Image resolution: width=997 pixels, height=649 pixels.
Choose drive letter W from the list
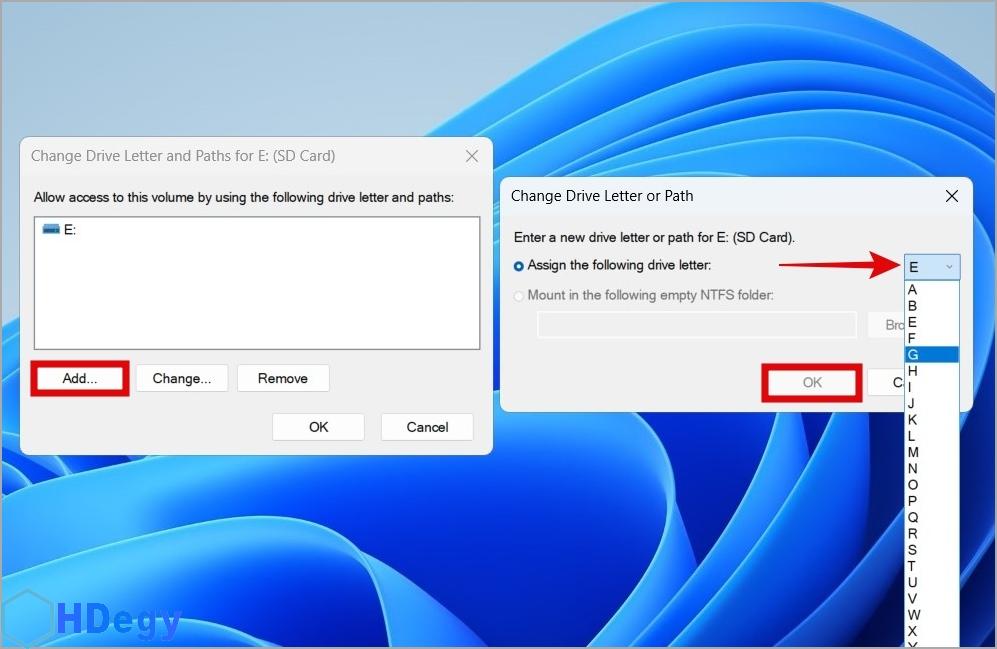click(x=913, y=614)
